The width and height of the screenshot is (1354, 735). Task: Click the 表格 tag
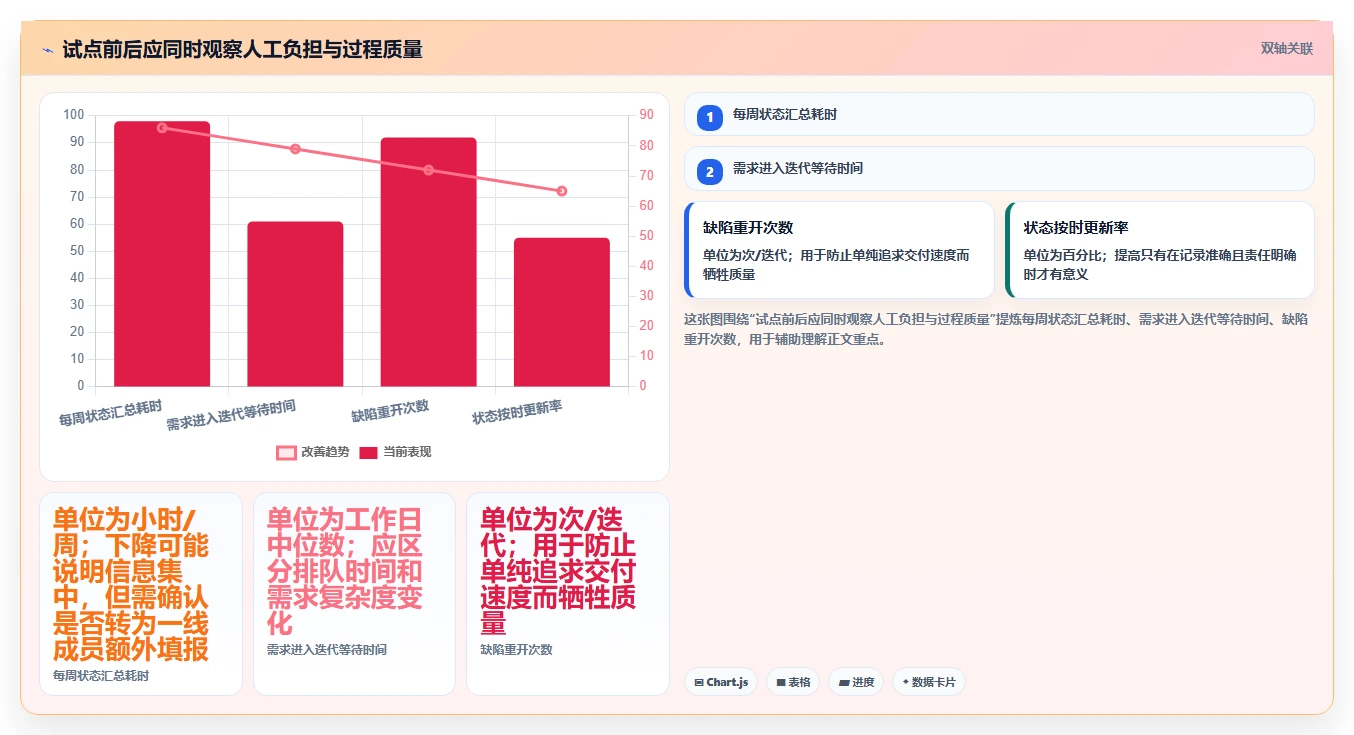click(793, 682)
